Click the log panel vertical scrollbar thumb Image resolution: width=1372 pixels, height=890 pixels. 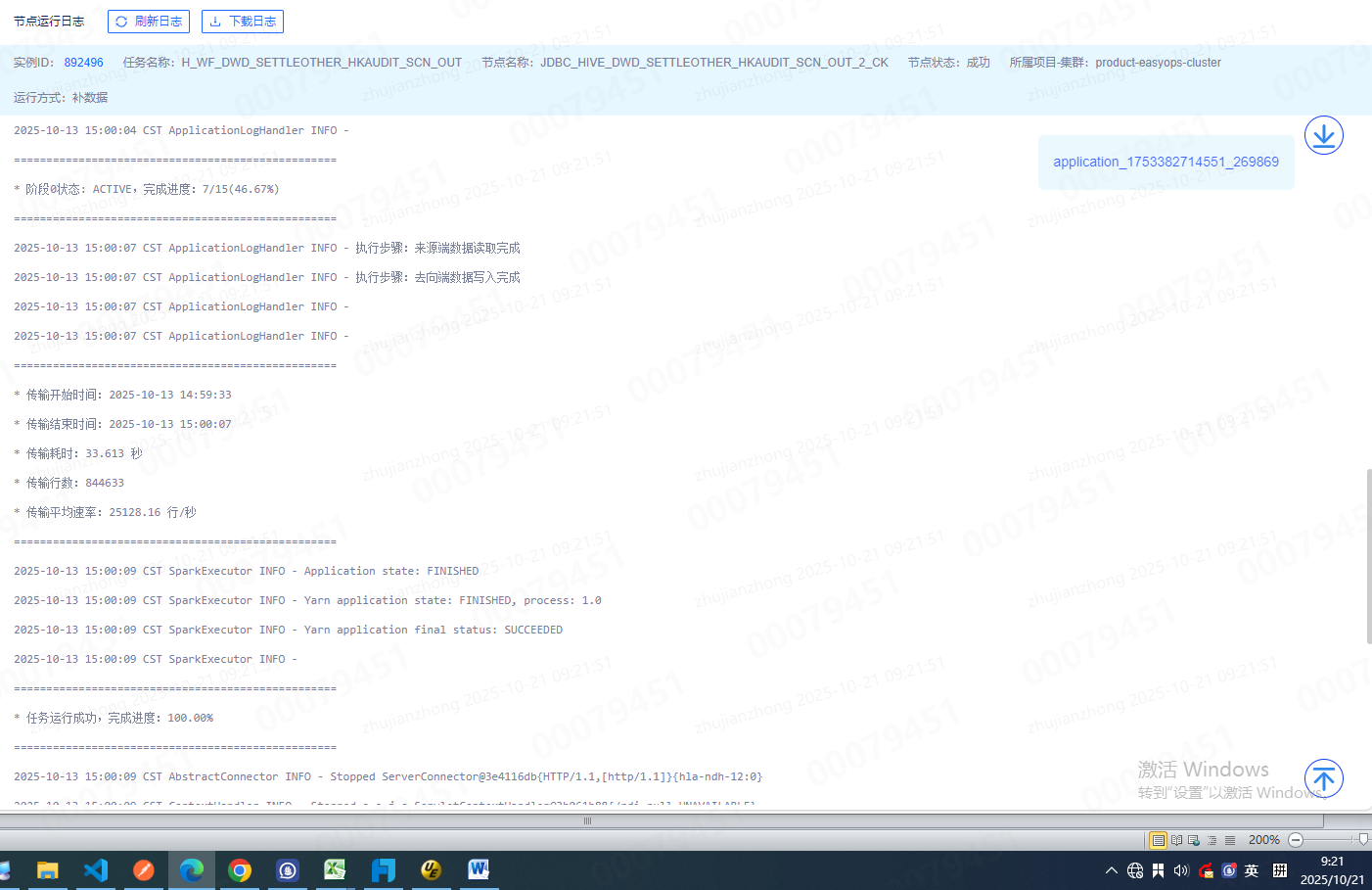pos(1368,556)
